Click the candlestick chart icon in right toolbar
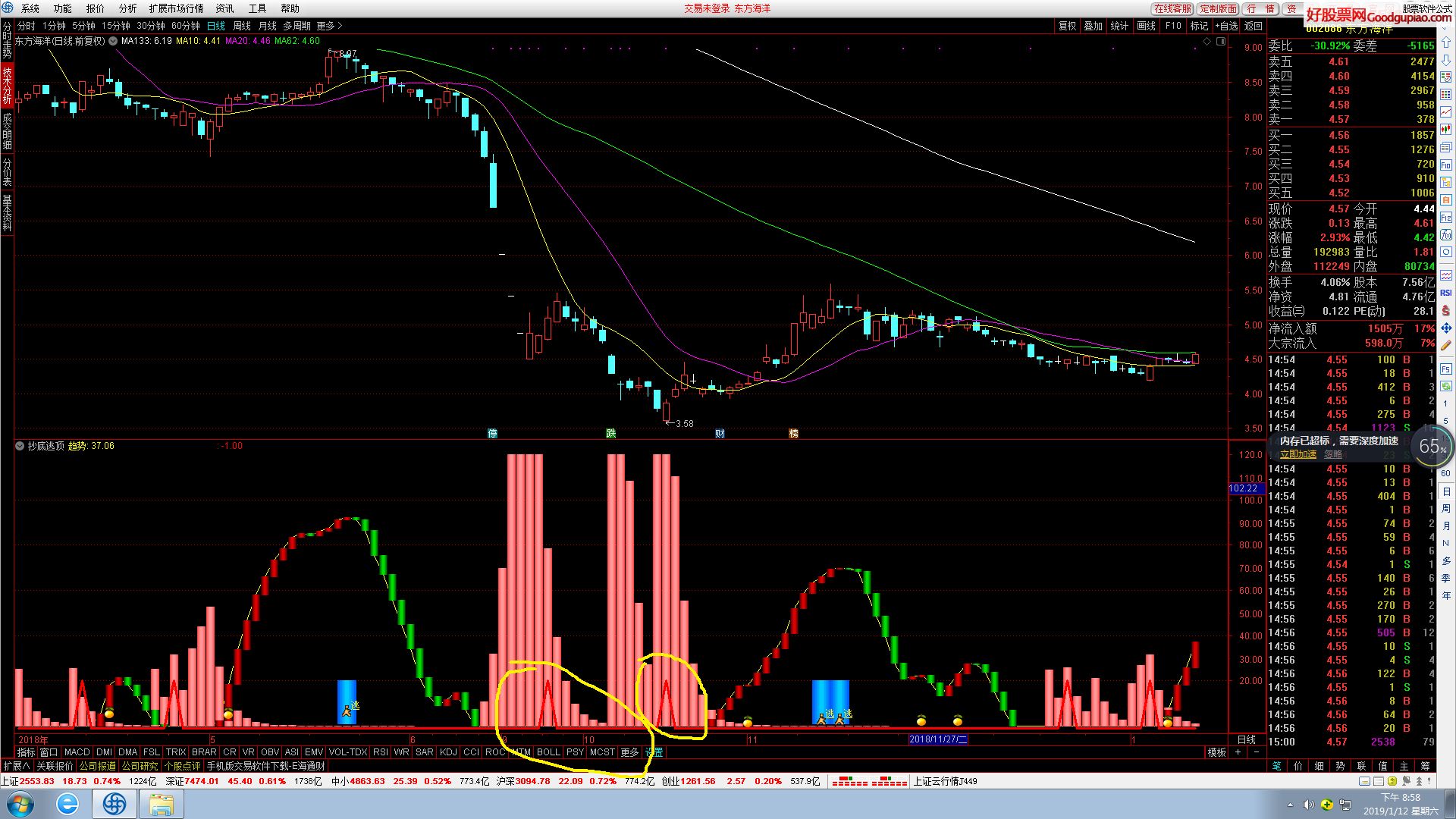1456x819 pixels. 1446,130
